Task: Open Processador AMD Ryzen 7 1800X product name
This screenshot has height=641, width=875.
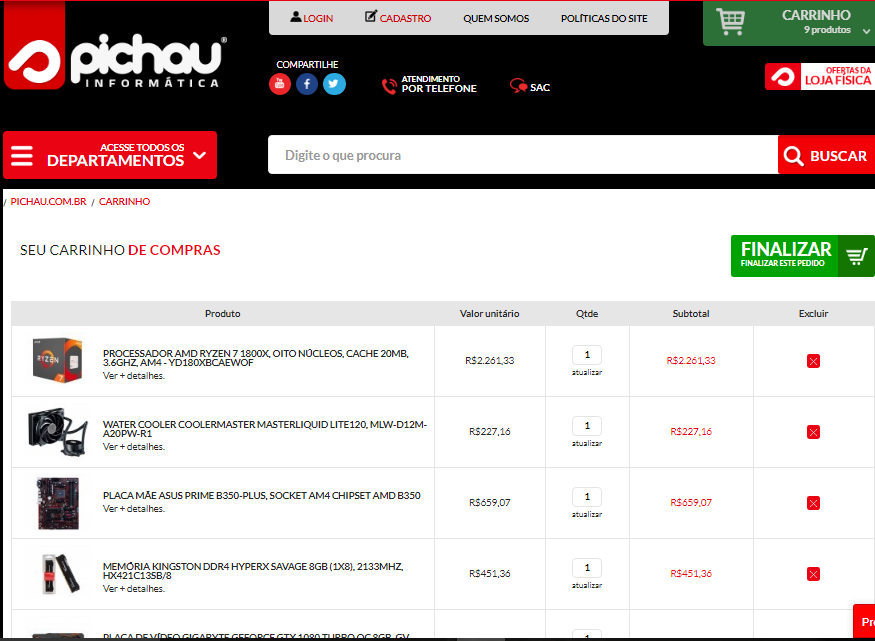Action: (x=256, y=358)
